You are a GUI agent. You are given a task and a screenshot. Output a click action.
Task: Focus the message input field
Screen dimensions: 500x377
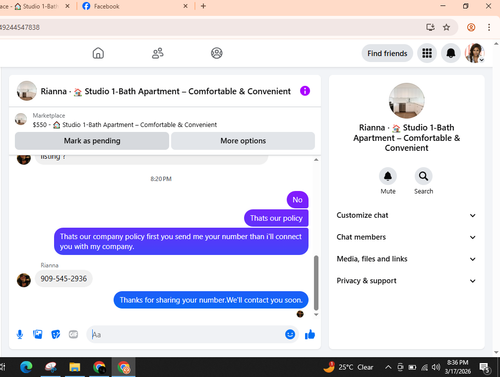[x=187, y=334]
